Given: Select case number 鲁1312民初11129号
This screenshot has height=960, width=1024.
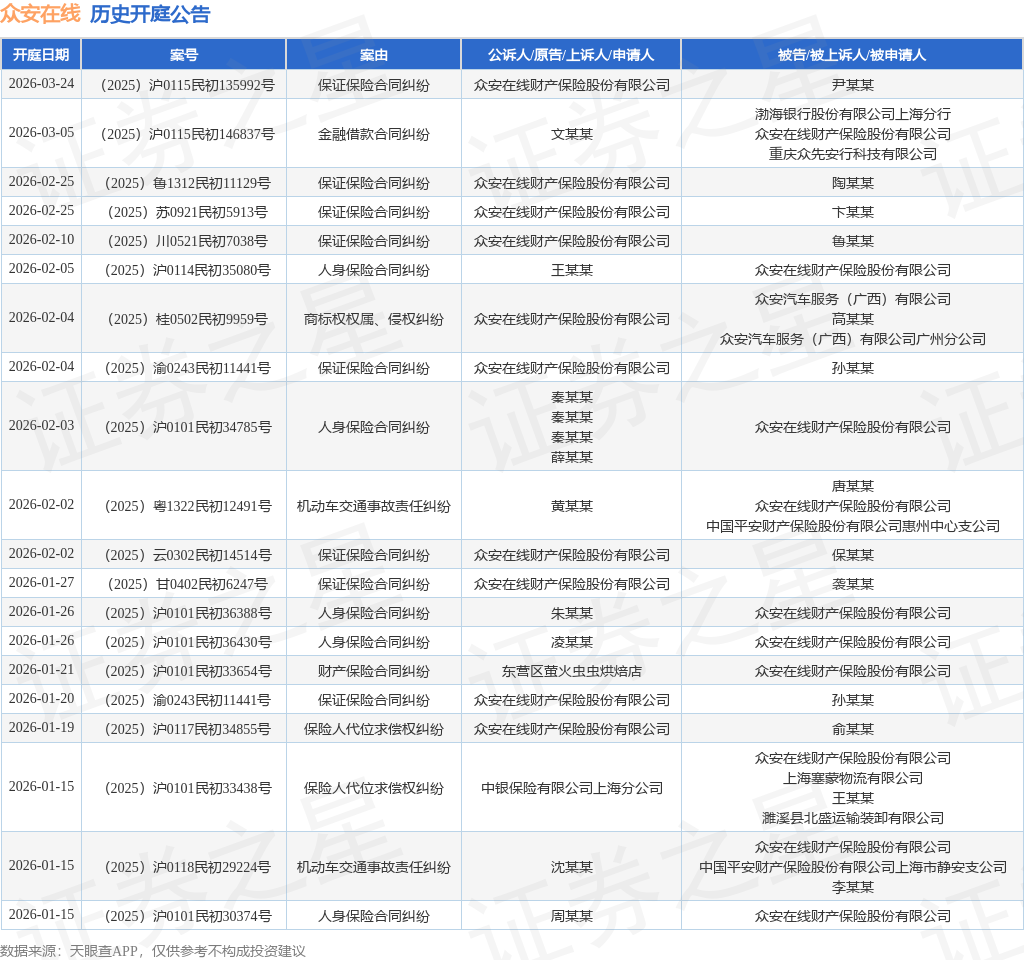Looking at the screenshot, I should (187, 183).
